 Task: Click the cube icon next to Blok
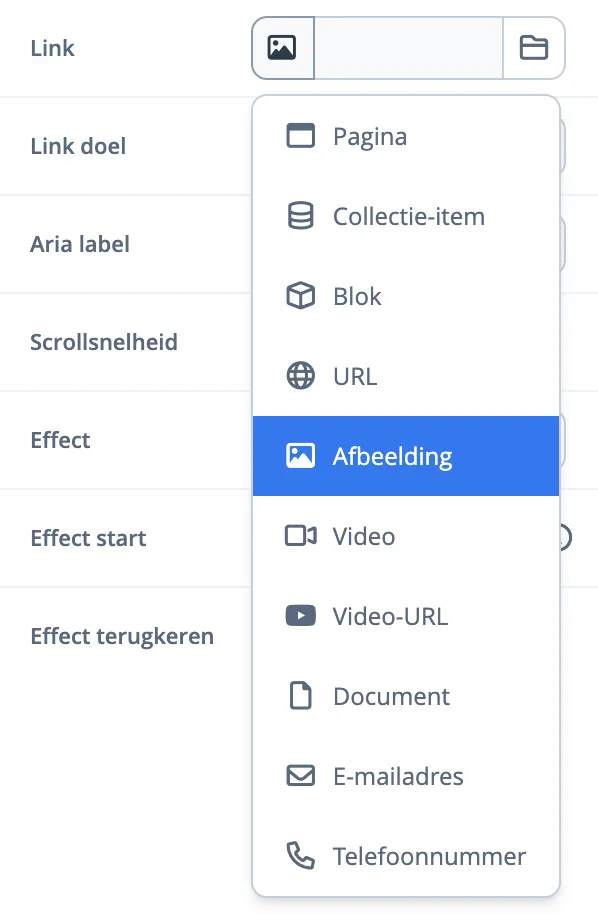300,295
